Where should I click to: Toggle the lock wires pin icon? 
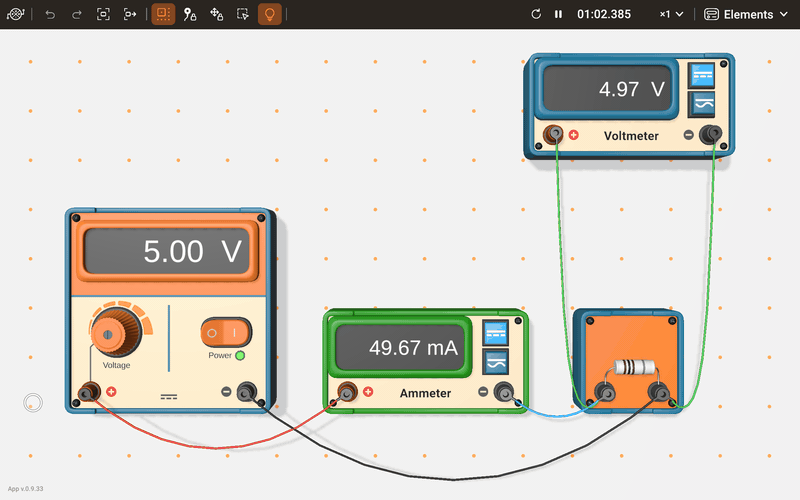[190, 14]
